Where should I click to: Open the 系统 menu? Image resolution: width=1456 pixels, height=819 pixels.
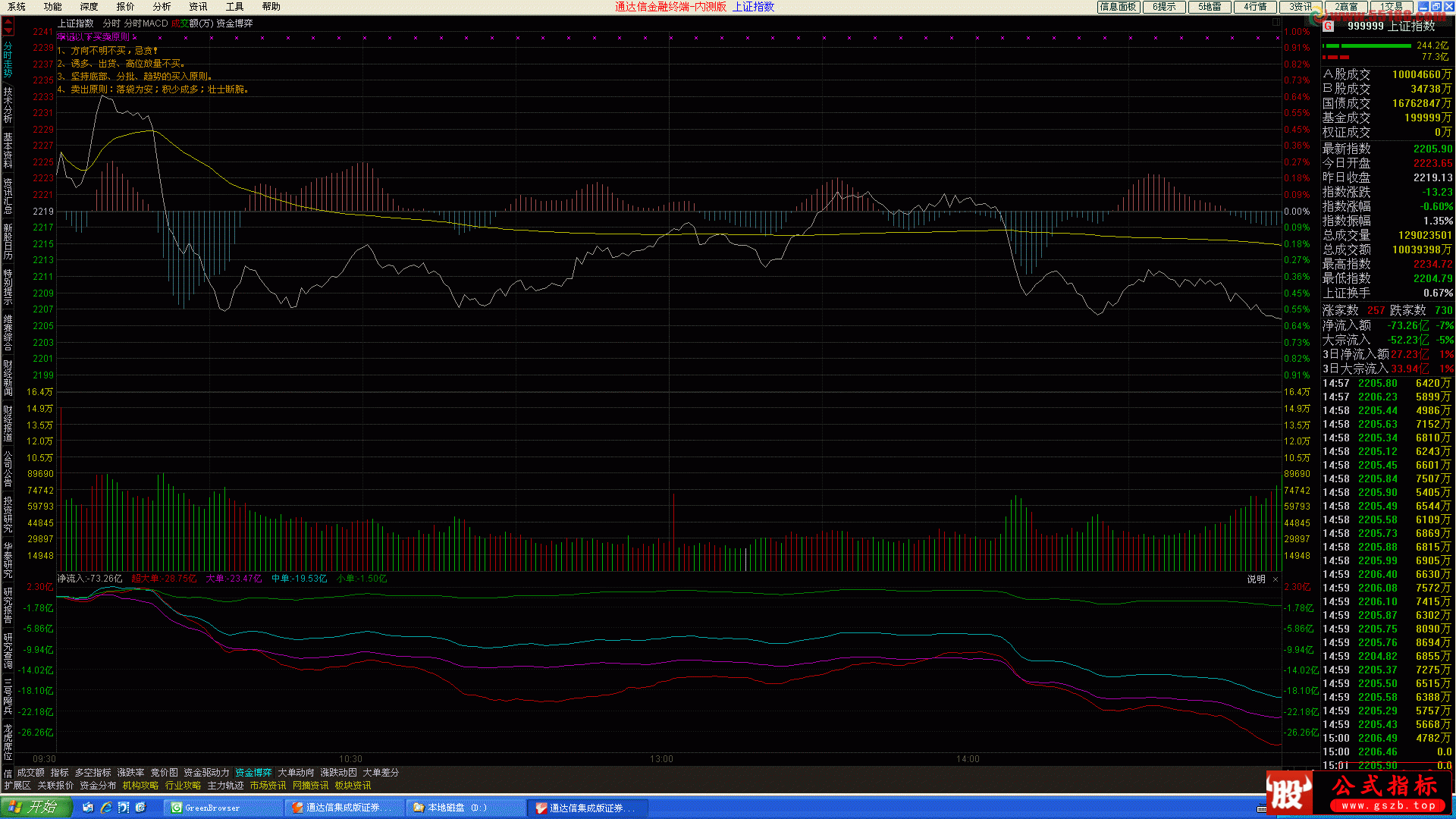click(x=17, y=7)
